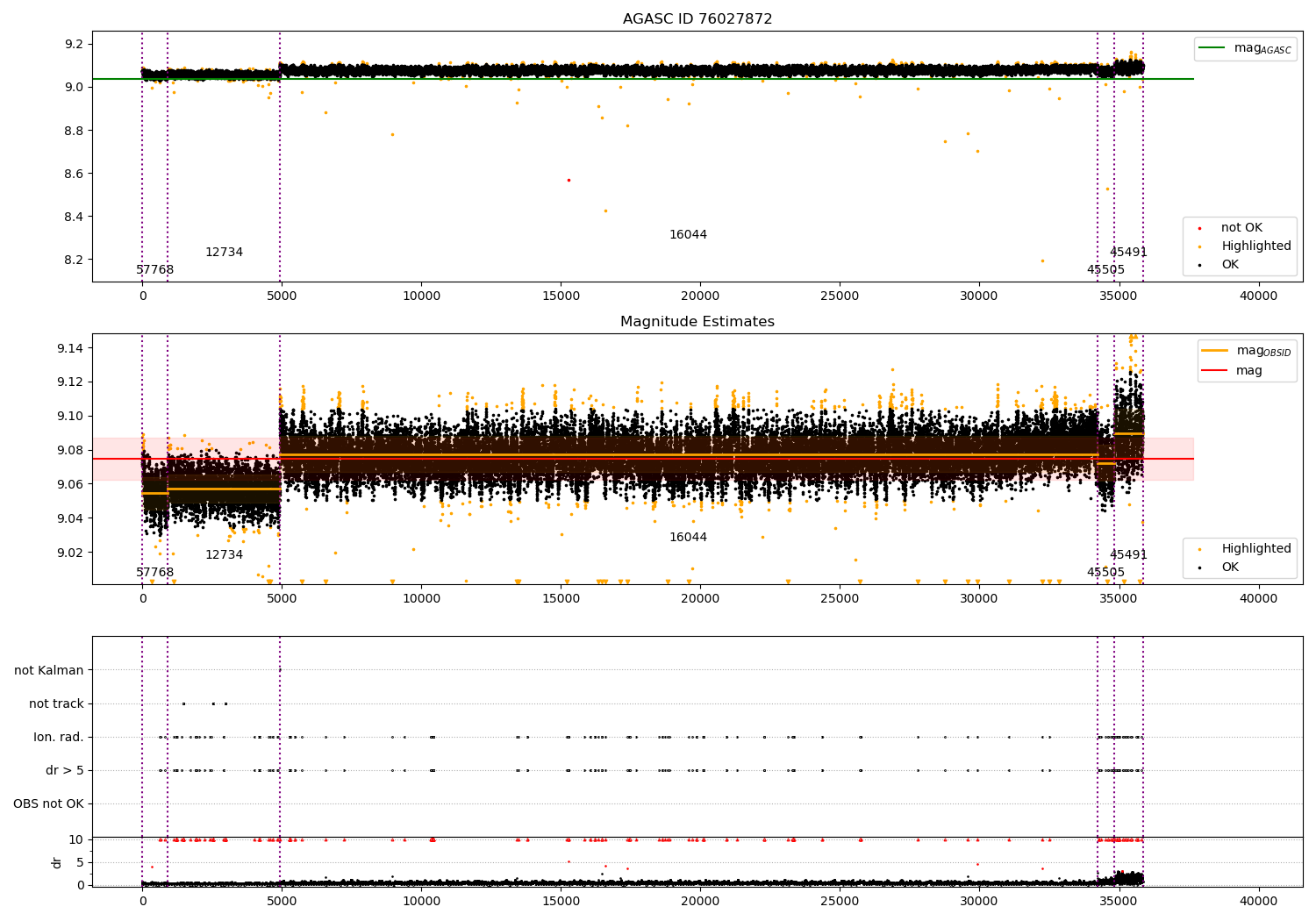1316x921 pixels.
Task: Click y-axis tick '5' in bottom plot
Action: [x=81, y=863]
